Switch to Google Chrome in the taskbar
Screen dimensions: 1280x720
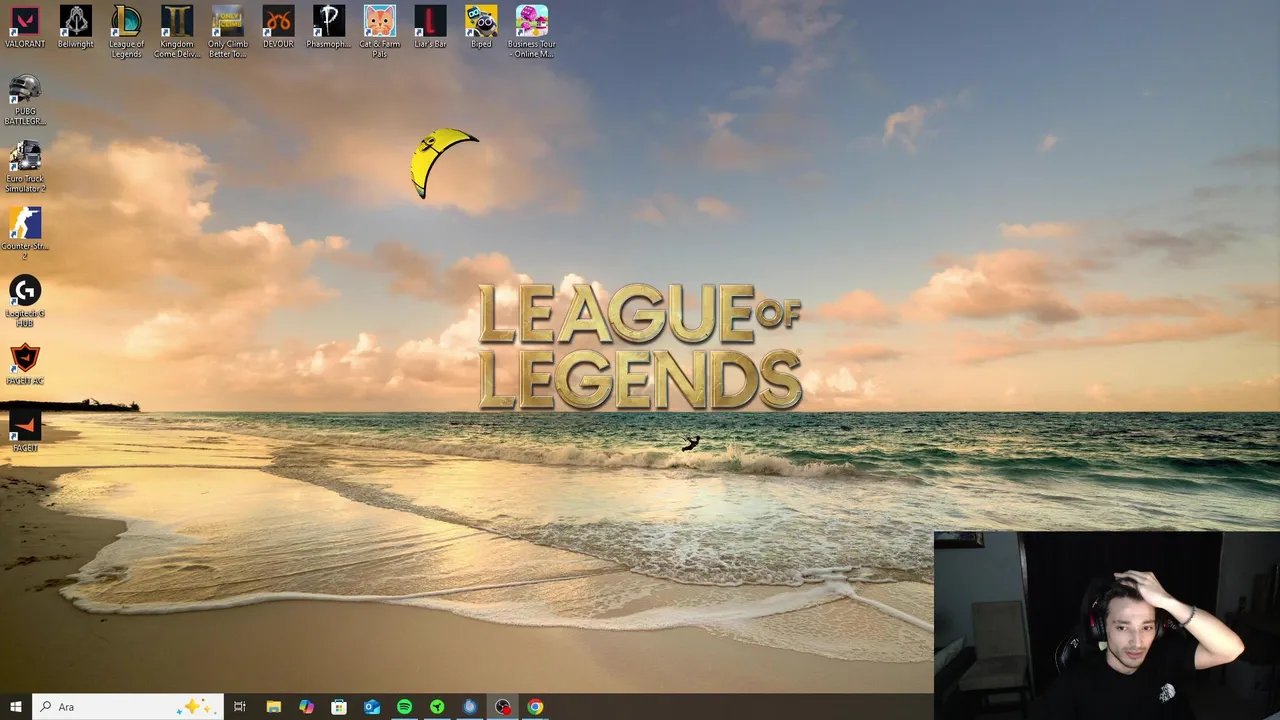(535, 707)
